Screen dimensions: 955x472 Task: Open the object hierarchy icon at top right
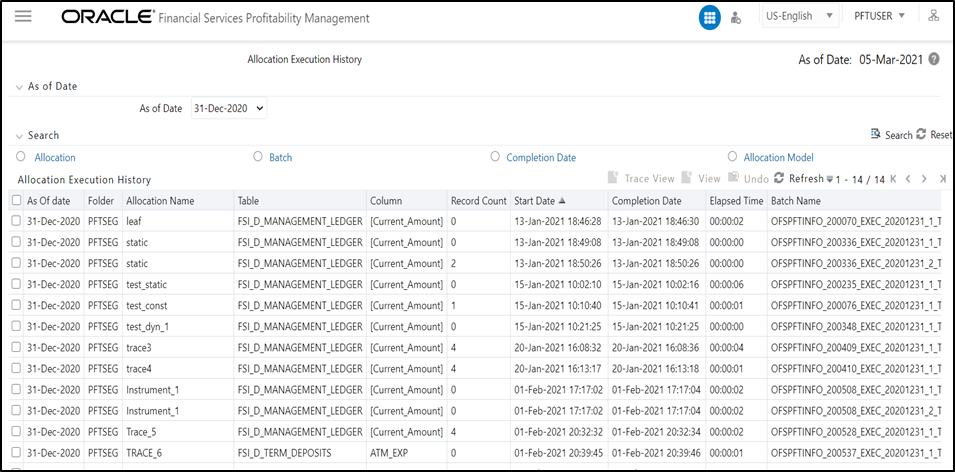(933, 16)
